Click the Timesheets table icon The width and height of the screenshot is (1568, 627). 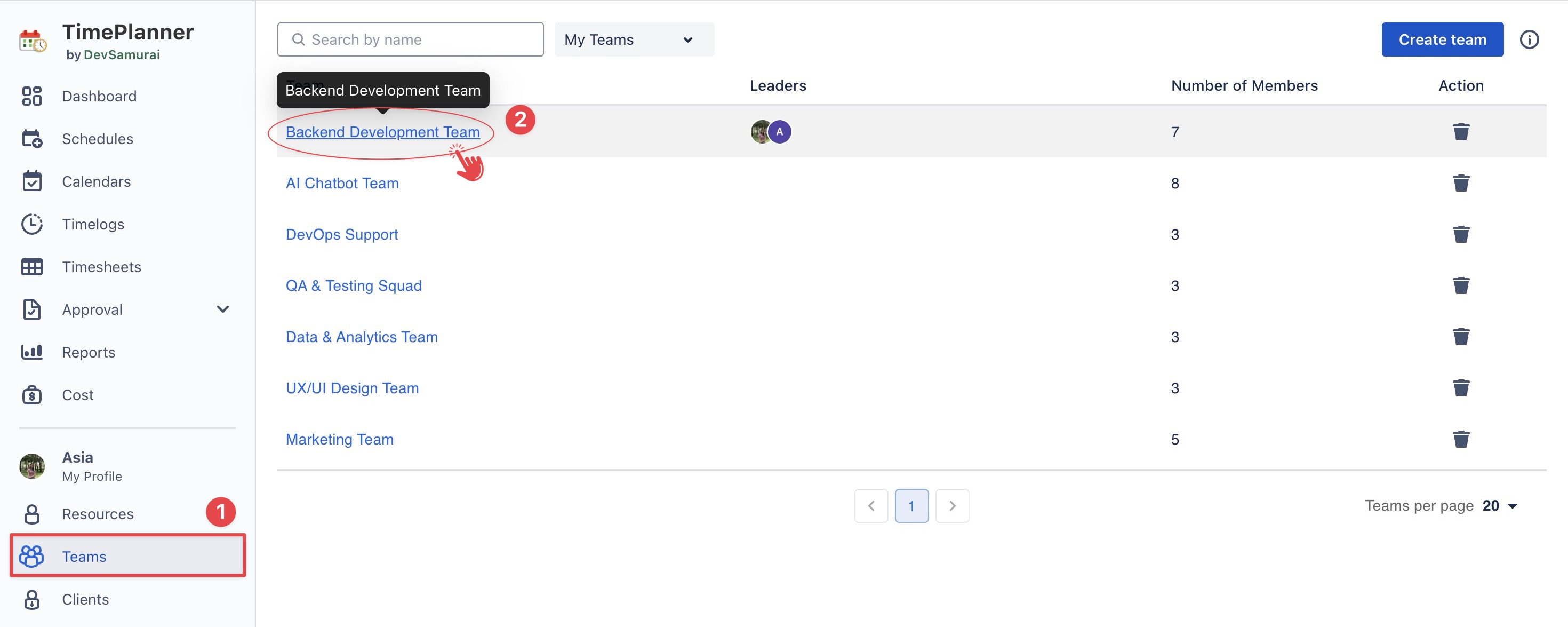(31, 267)
